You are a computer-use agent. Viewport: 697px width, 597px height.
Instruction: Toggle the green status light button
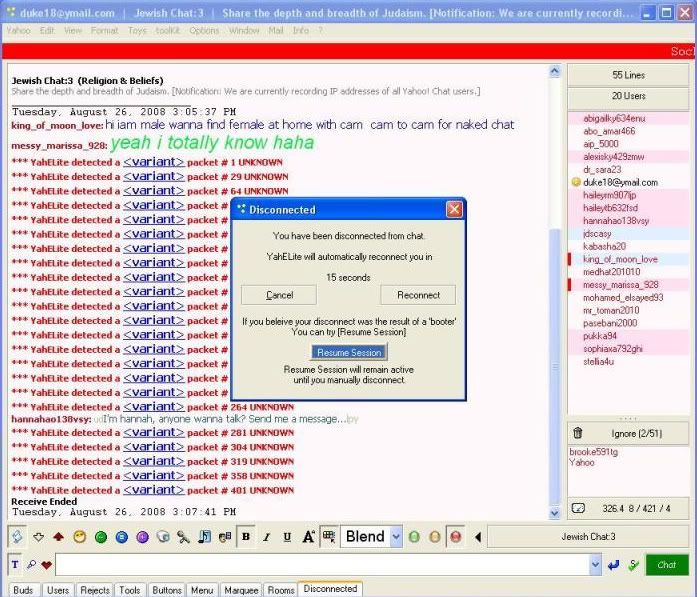point(414,537)
